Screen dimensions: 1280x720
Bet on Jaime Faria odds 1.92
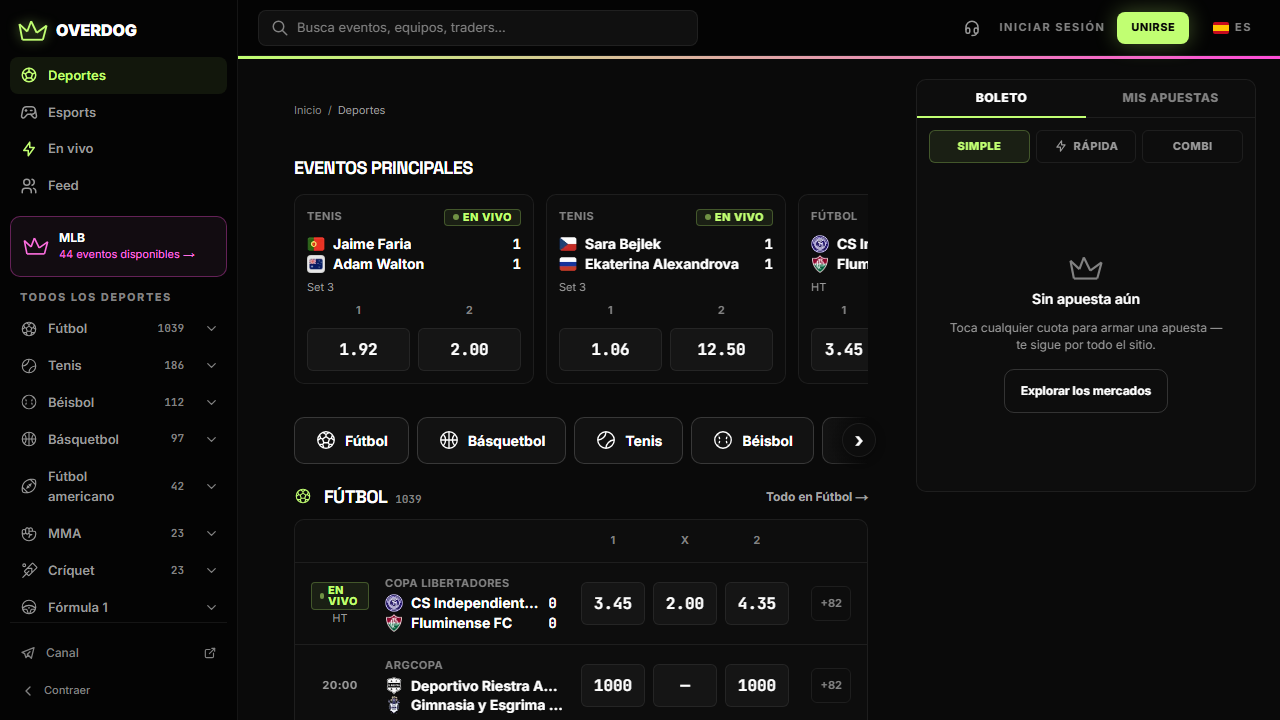(x=358, y=350)
